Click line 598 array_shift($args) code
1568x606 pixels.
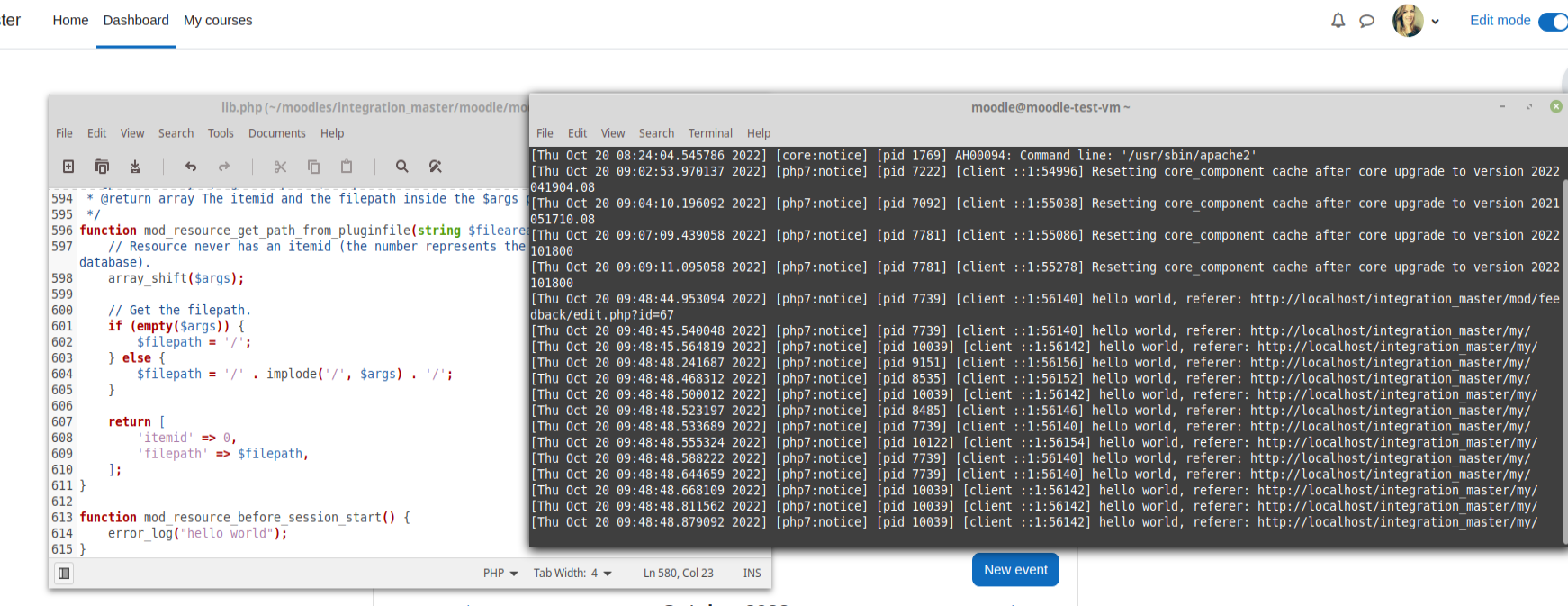click(176, 279)
